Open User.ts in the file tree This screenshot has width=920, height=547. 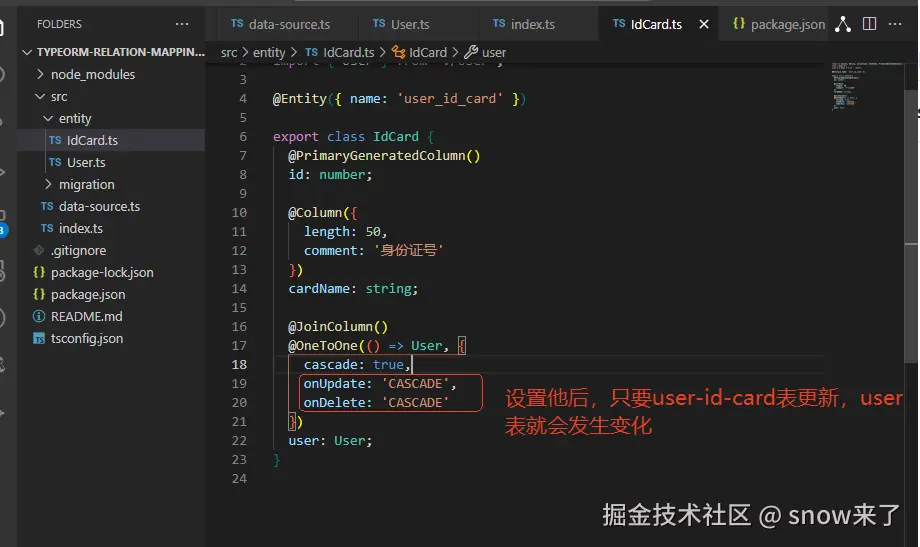tap(111, 162)
